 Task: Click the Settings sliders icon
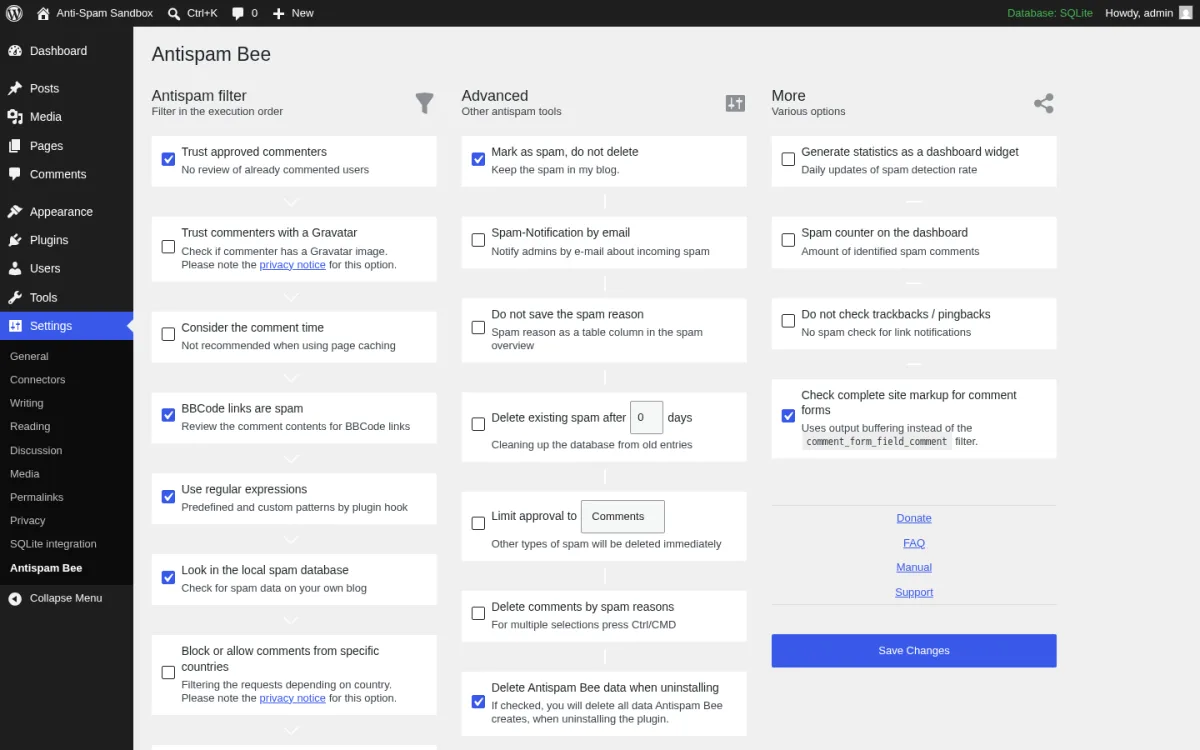click(15, 326)
